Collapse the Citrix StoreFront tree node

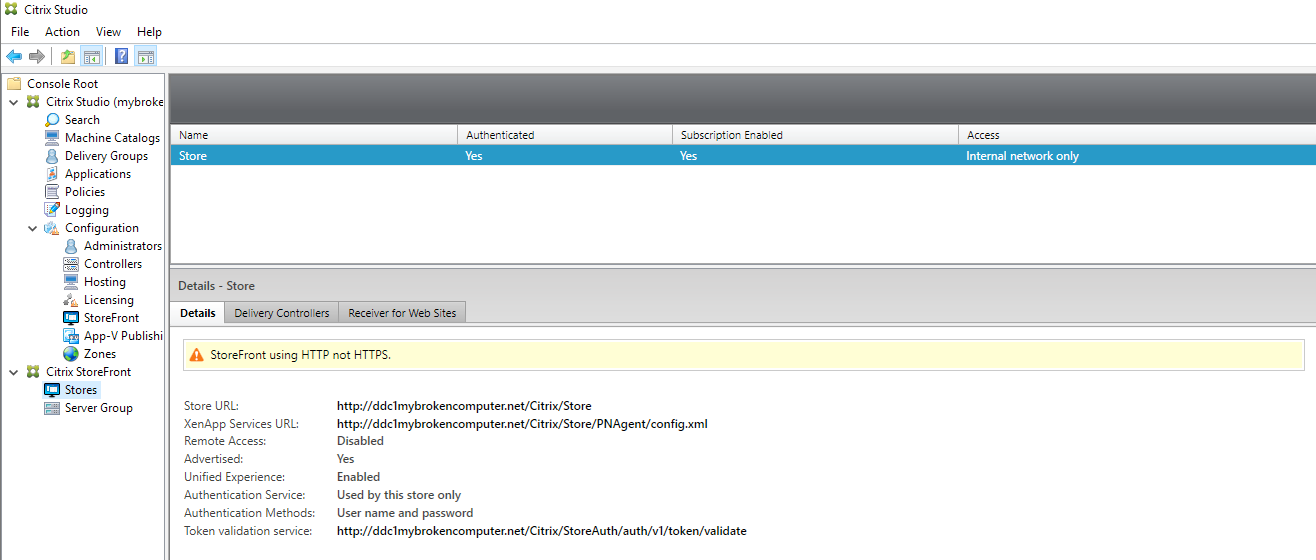point(13,372)
